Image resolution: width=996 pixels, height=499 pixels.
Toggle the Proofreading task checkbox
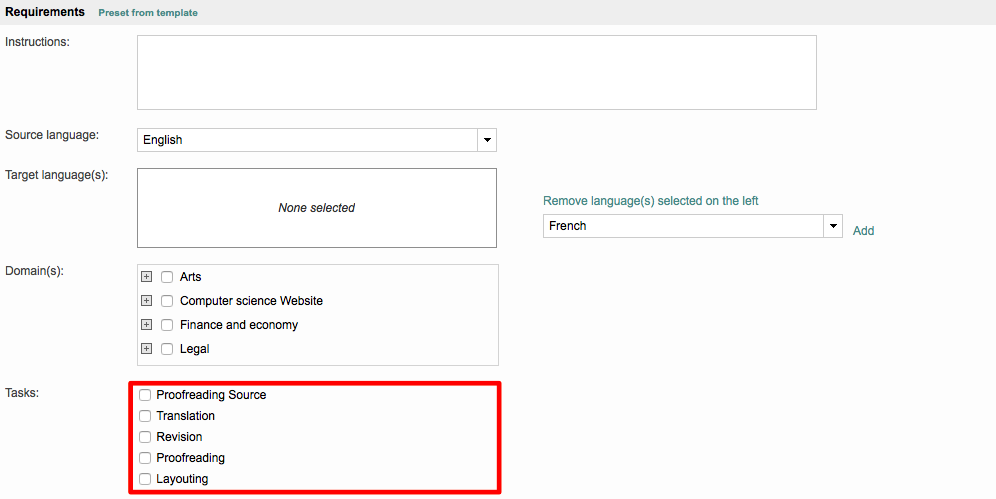coord(145,458)
